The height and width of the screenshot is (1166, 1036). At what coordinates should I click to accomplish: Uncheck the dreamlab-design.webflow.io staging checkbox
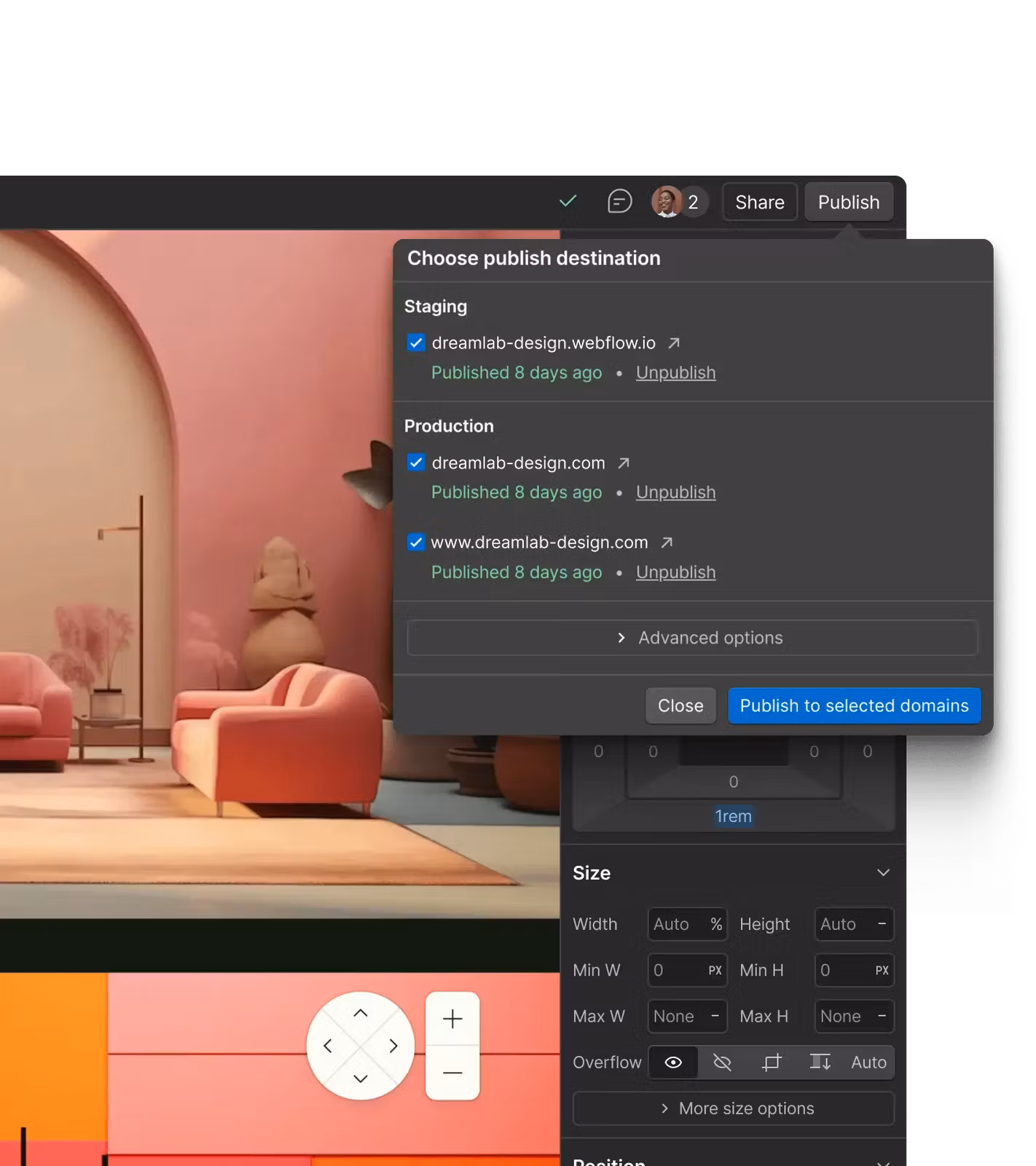point(416,343)
